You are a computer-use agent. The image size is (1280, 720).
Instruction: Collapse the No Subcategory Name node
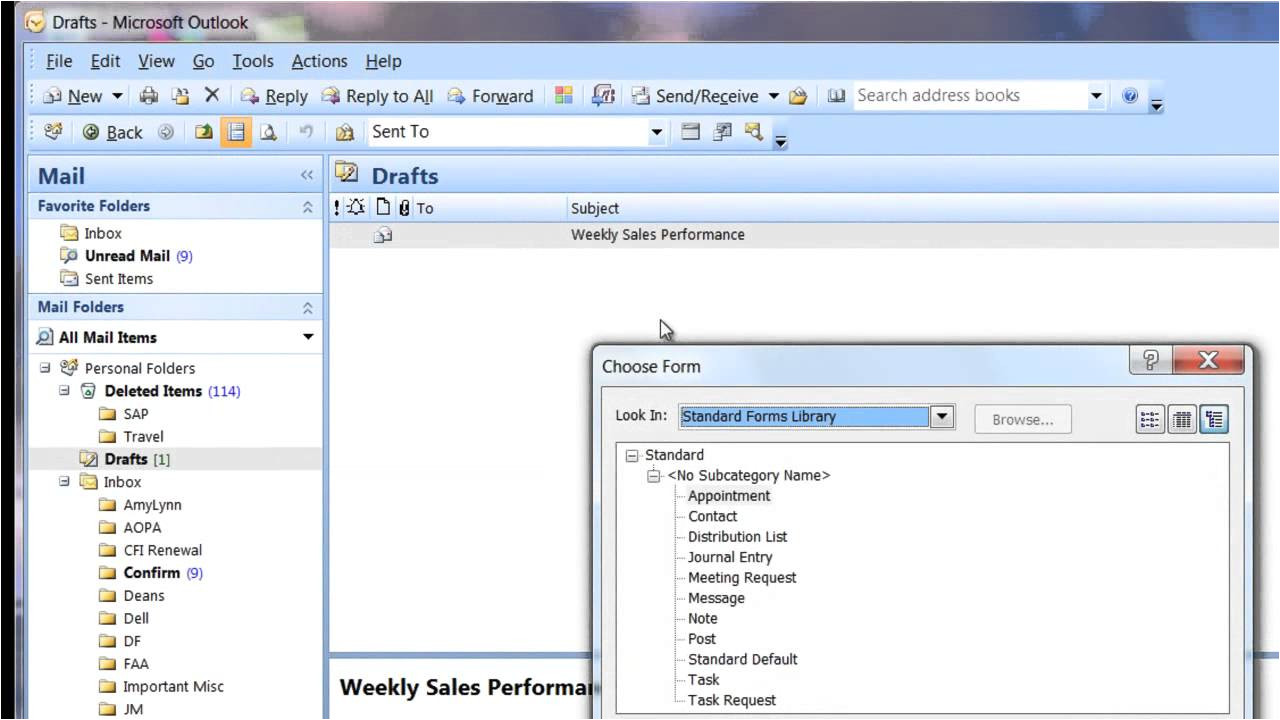(x=653, y=476)
